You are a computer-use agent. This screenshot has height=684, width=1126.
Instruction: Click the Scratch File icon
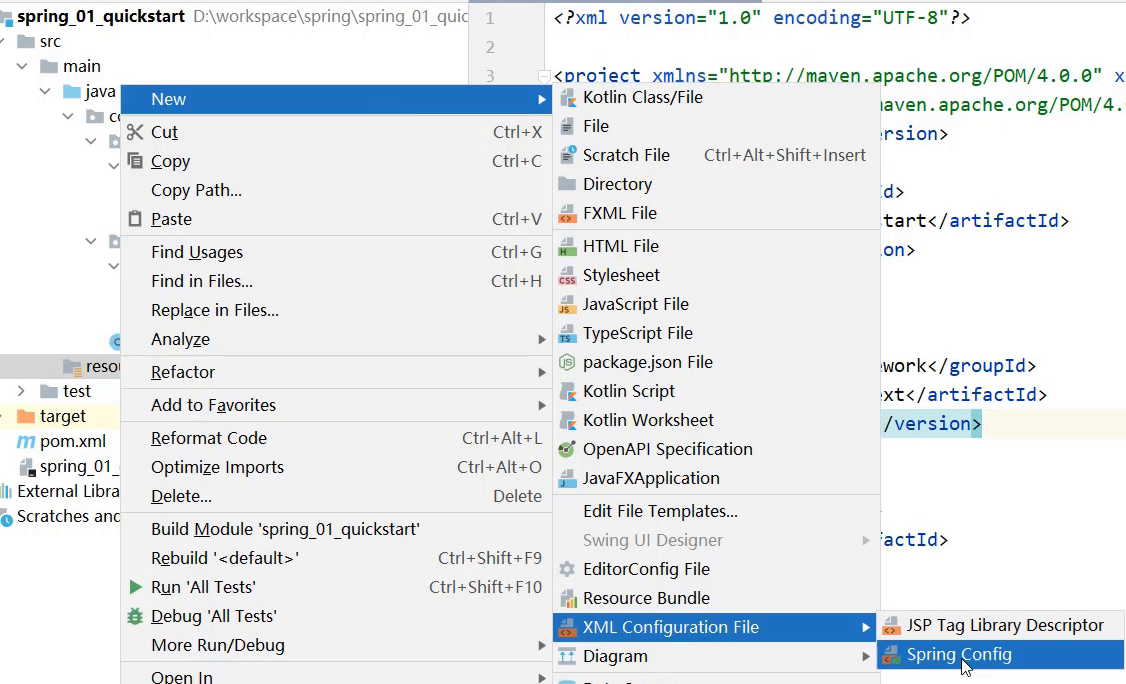pos(567,155)
